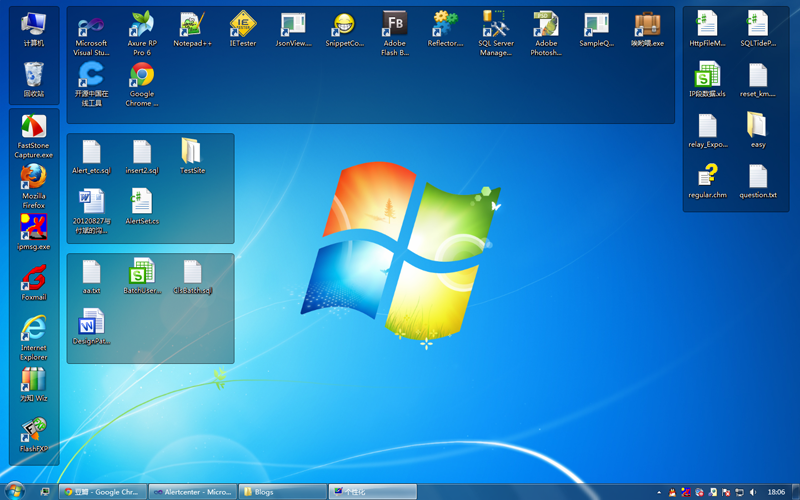Open JsonView shortcut

point(293,30)
